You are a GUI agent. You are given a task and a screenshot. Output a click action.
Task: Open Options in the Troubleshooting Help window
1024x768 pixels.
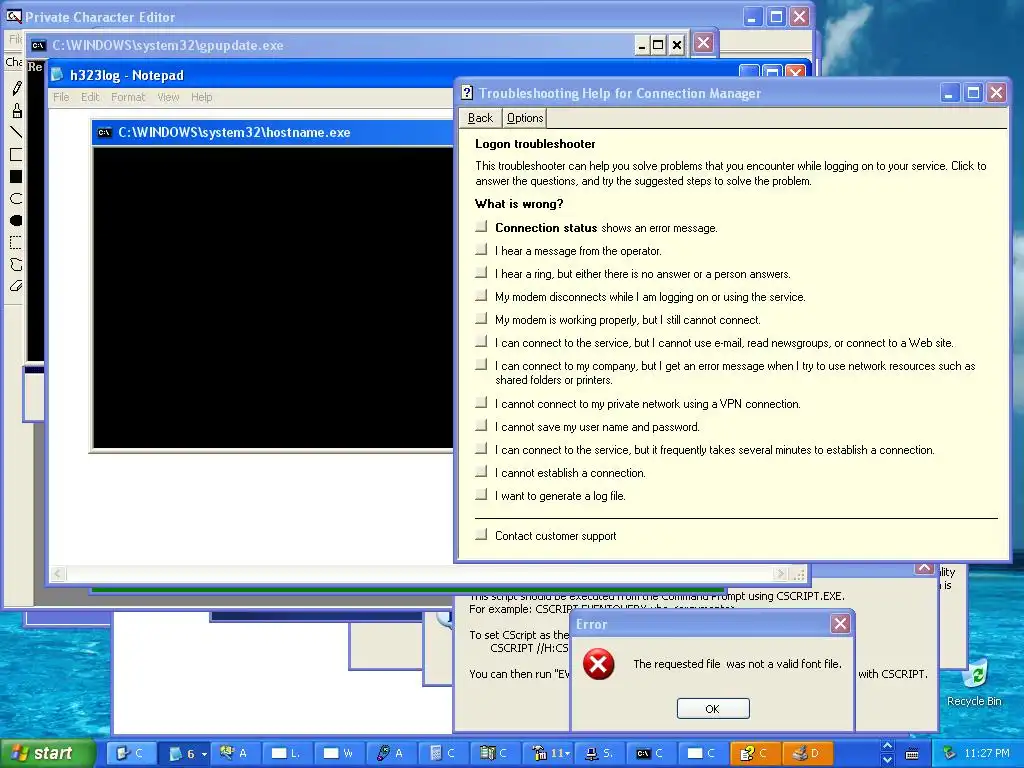(525, 118)
